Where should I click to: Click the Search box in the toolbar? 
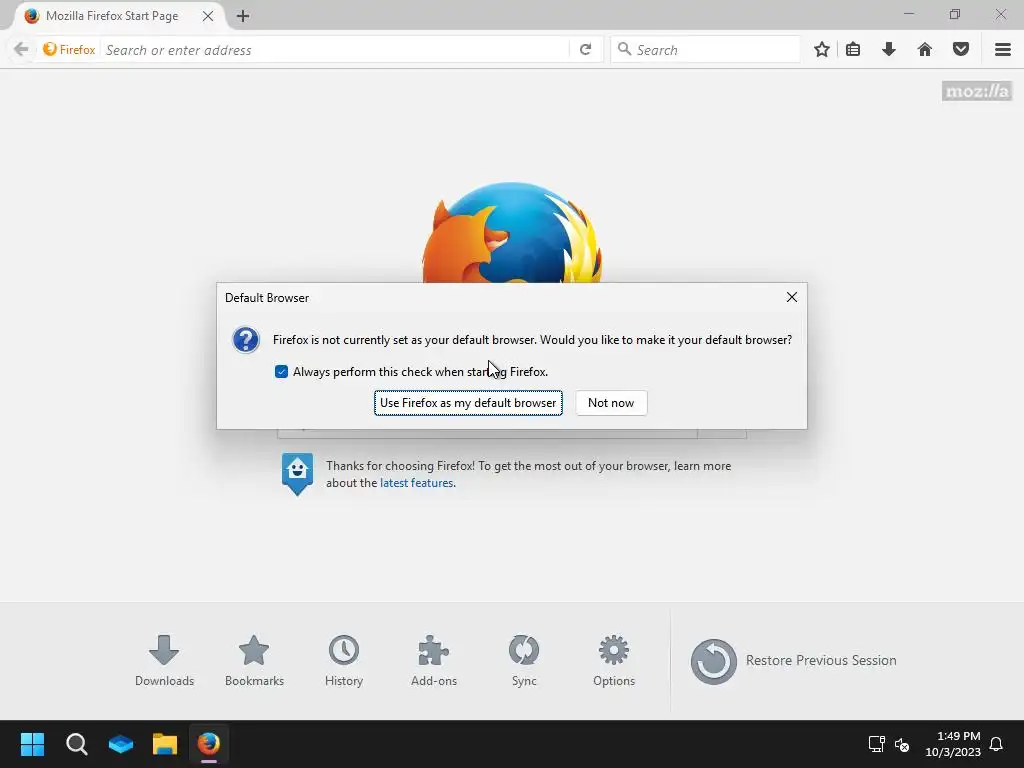coord(705,50)
